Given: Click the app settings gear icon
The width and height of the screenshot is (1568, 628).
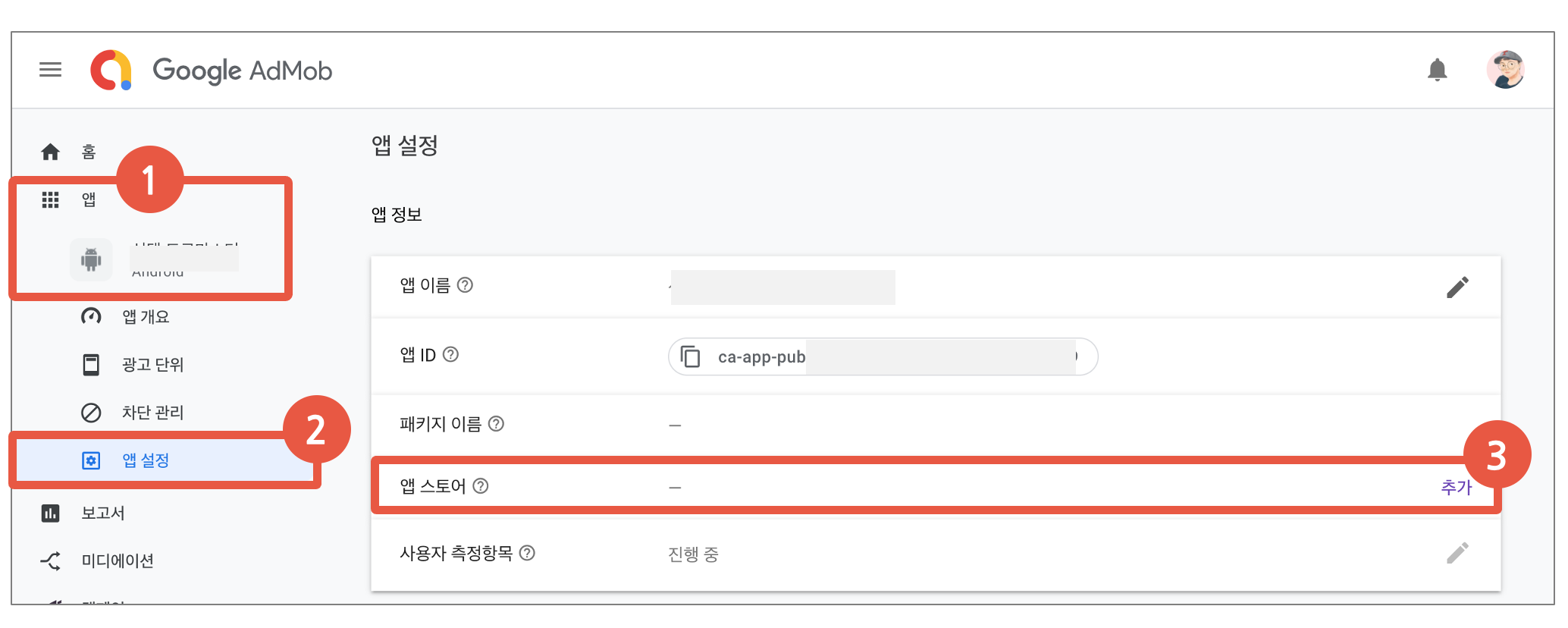Looking at the screenshot, I should coord(91,460).
